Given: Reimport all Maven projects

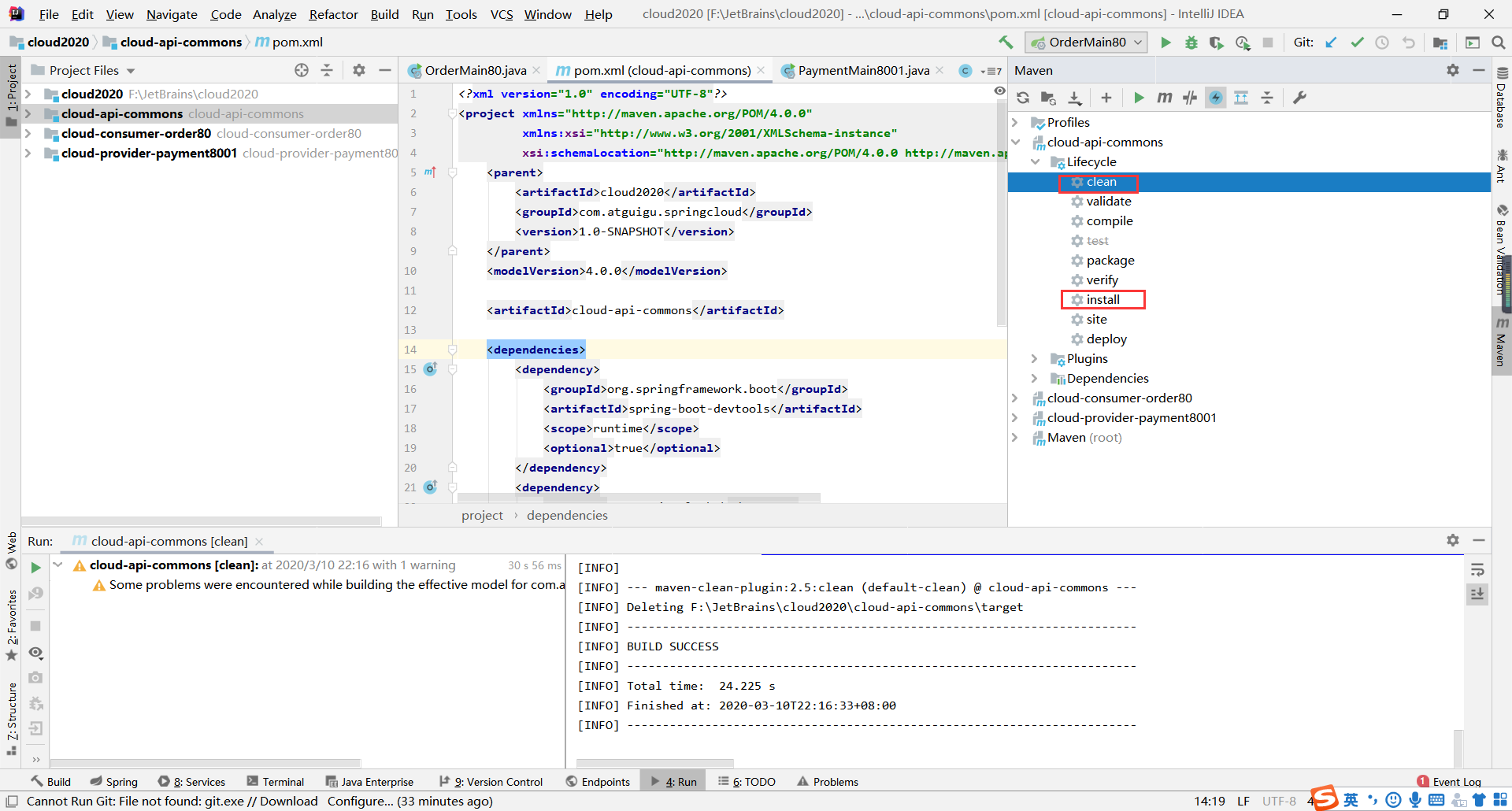Looking at the screenshot, I should coord(1023,98).
